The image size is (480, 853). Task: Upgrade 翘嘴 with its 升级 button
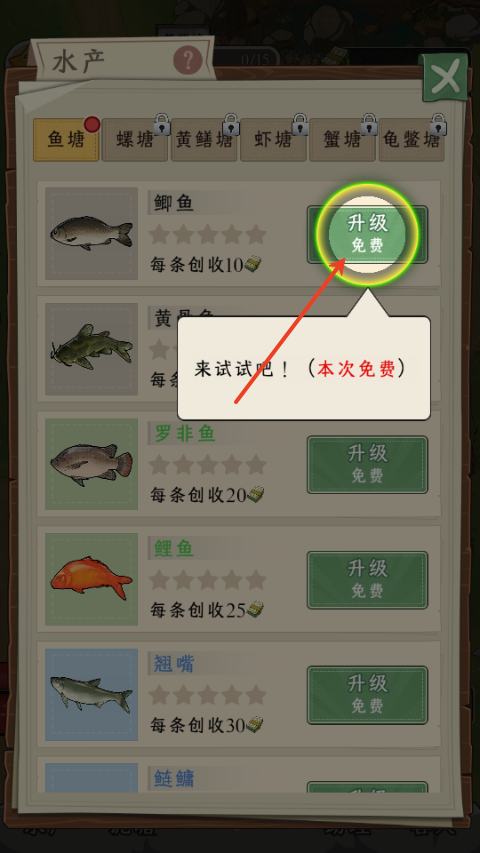click(x=367, y=695)
